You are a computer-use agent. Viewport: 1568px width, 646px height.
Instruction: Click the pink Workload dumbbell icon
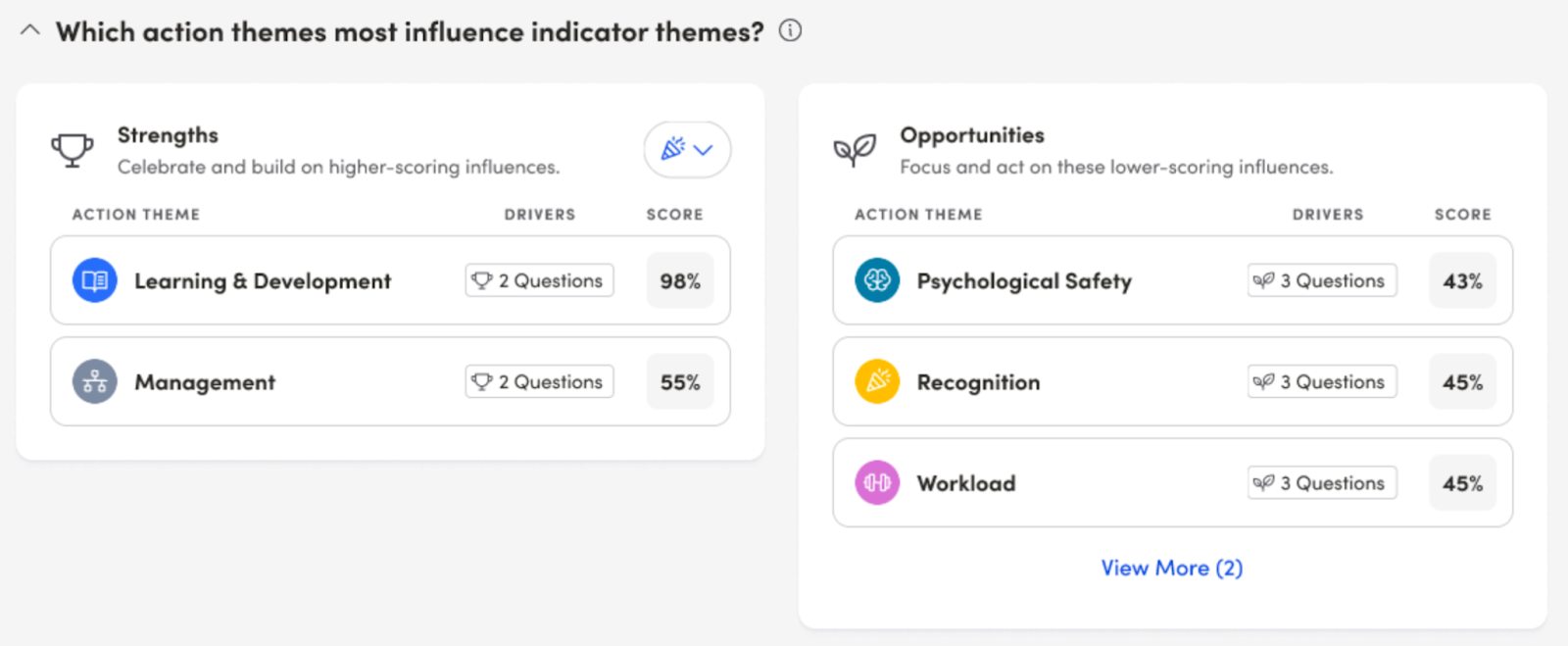(x=877, y=483)
